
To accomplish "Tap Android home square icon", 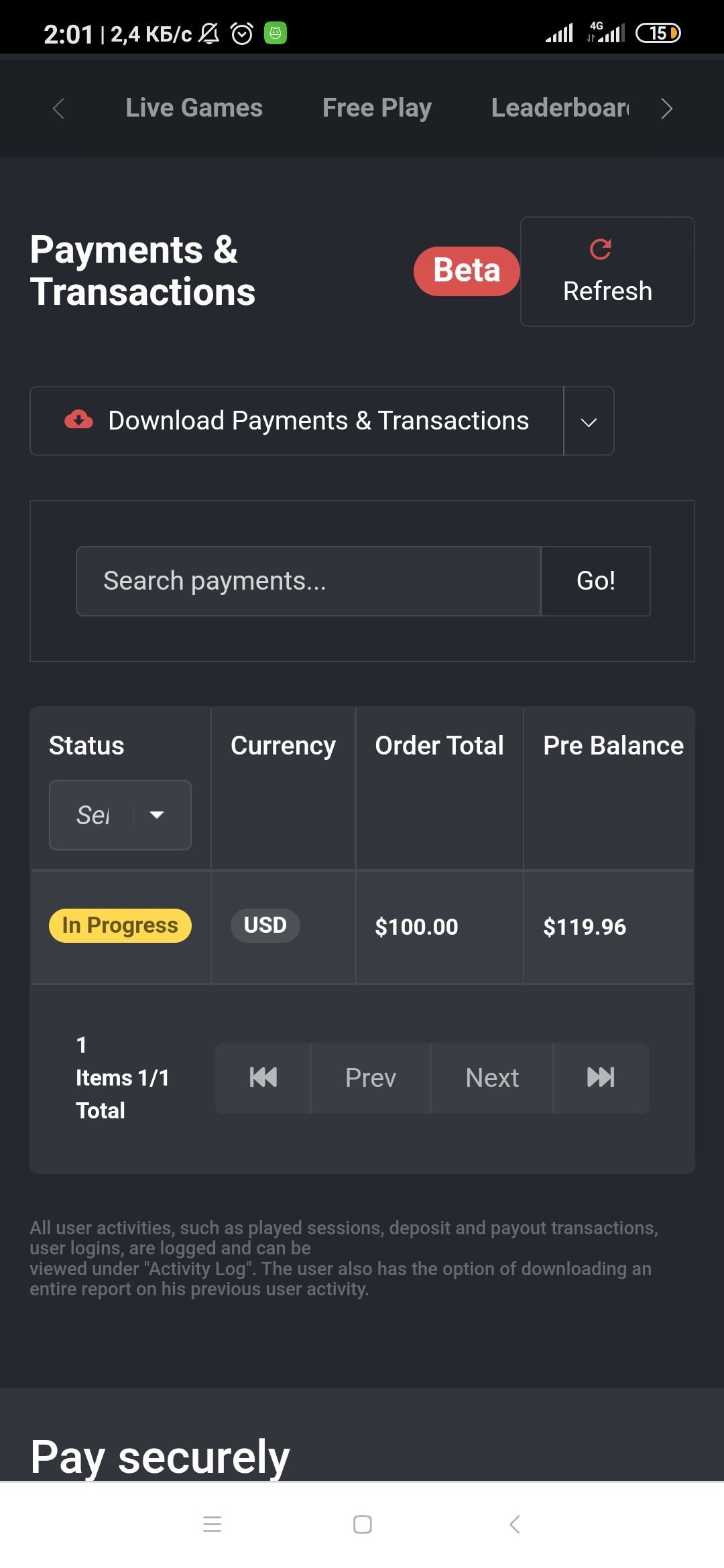I will coord(363,1524).
